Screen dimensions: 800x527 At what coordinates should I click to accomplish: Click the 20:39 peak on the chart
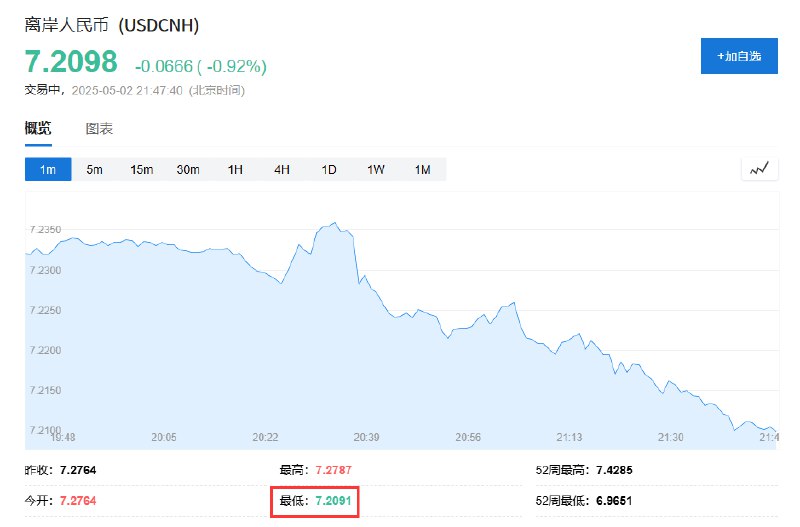tap(335, 223)
